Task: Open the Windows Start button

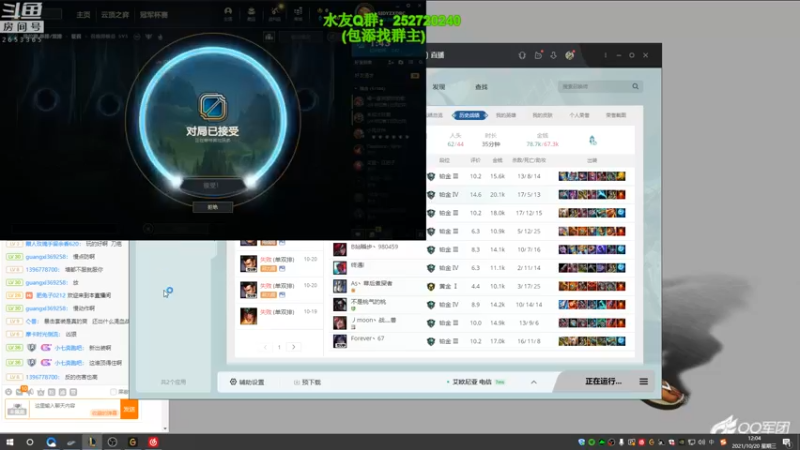Action: point(10,442)
